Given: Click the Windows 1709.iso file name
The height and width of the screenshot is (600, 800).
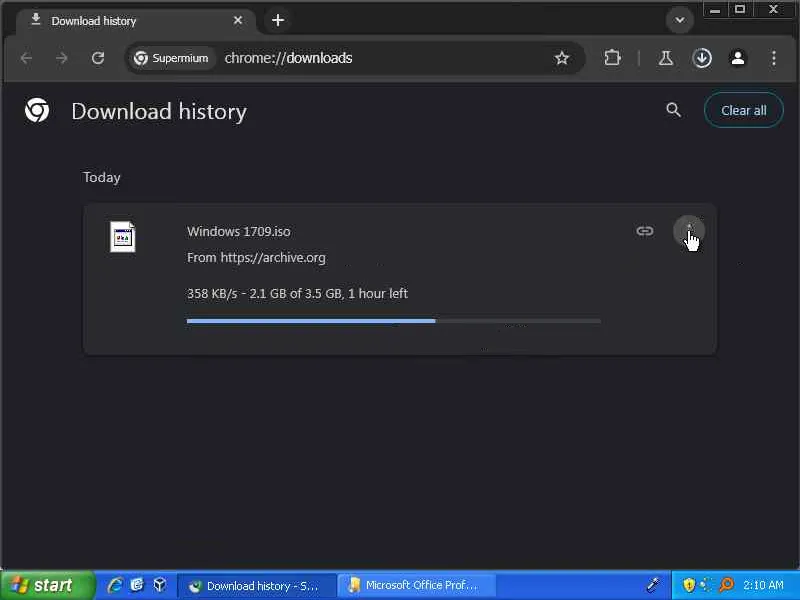Looking at the screenshot, I should click(x=239, y=232).
